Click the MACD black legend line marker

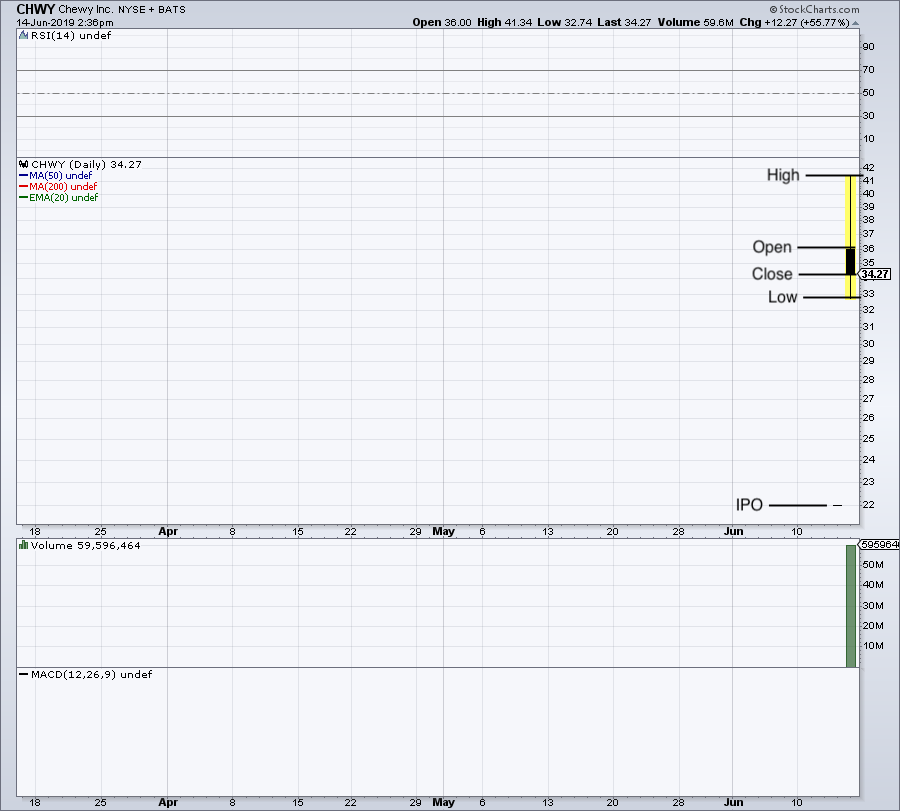coord(24,674)
